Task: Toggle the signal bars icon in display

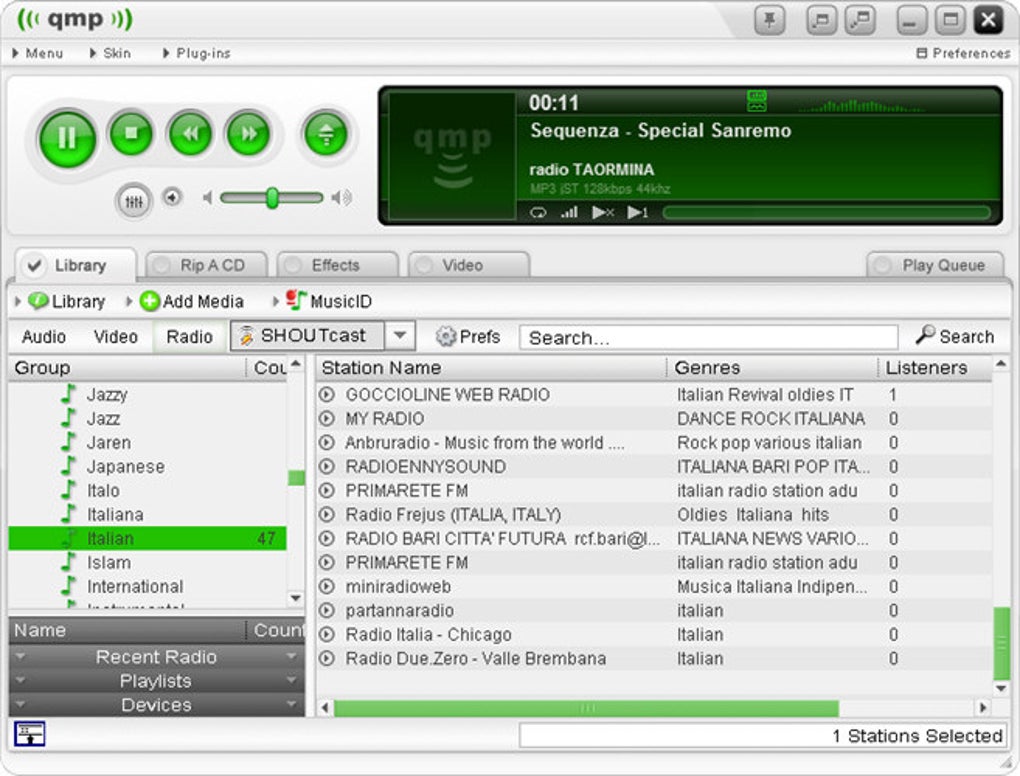Action: coord(569,212)
